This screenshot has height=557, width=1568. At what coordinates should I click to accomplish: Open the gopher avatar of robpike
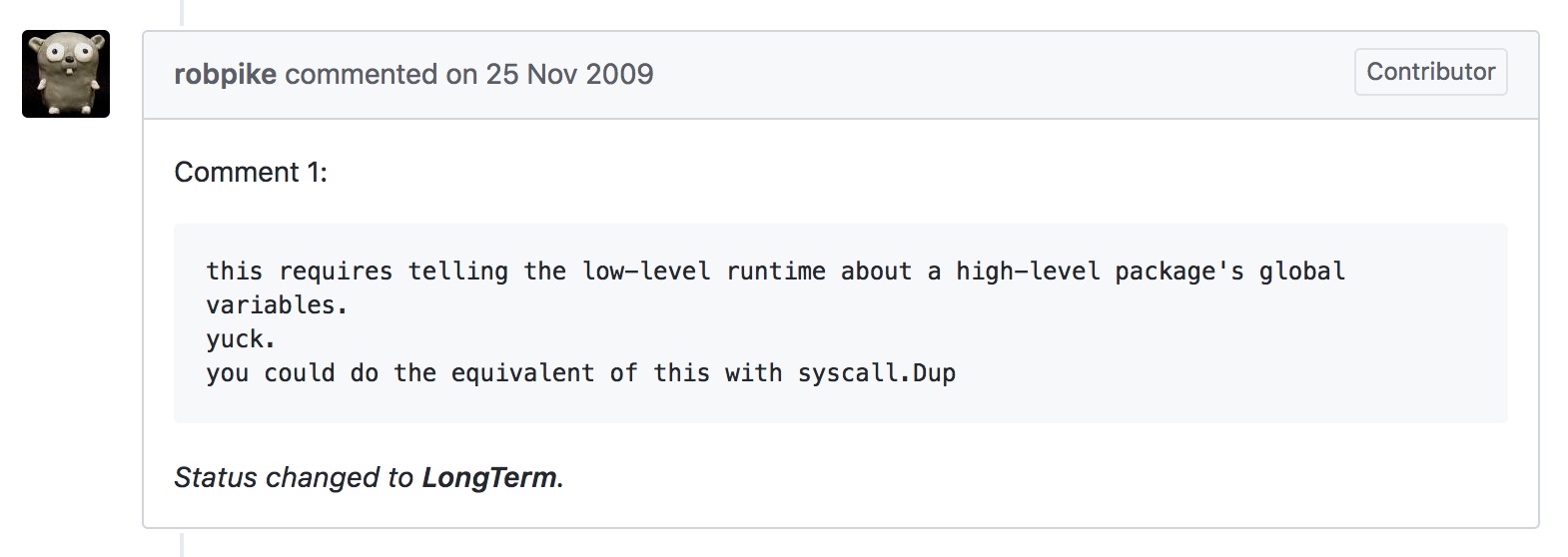pos(66,74)
